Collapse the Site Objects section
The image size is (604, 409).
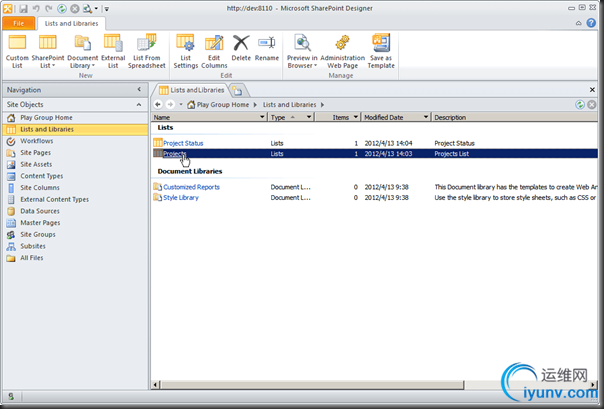click(x=139, y=105)
